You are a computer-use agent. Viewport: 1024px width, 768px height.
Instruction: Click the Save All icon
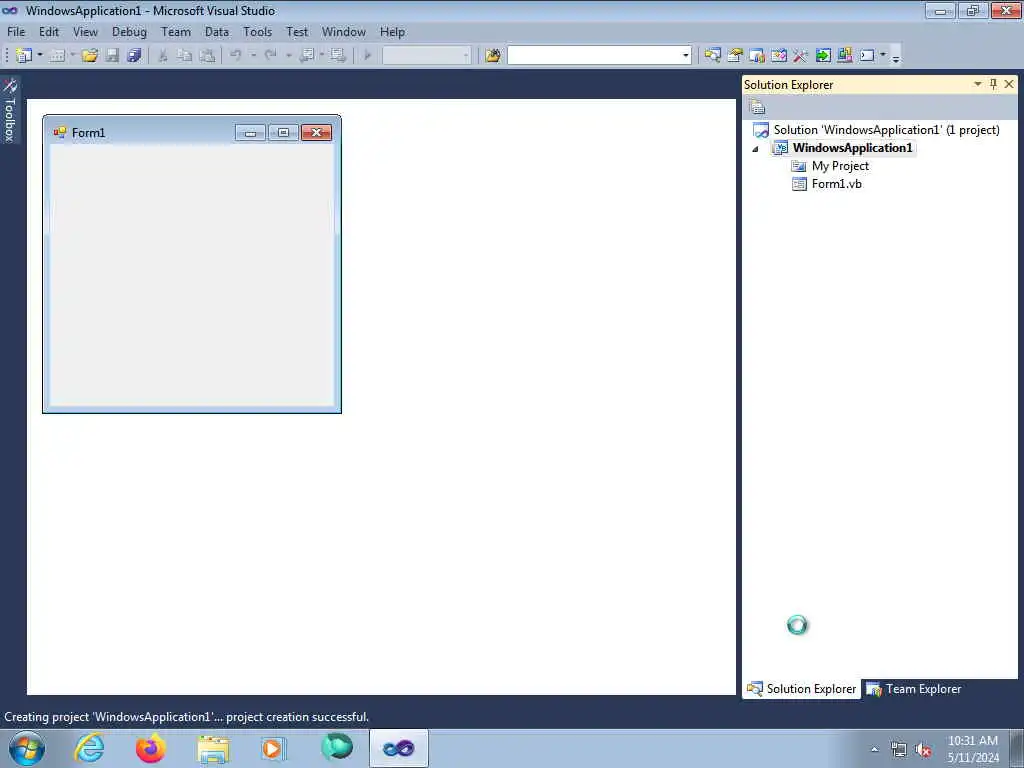click(x=134, y=56)
